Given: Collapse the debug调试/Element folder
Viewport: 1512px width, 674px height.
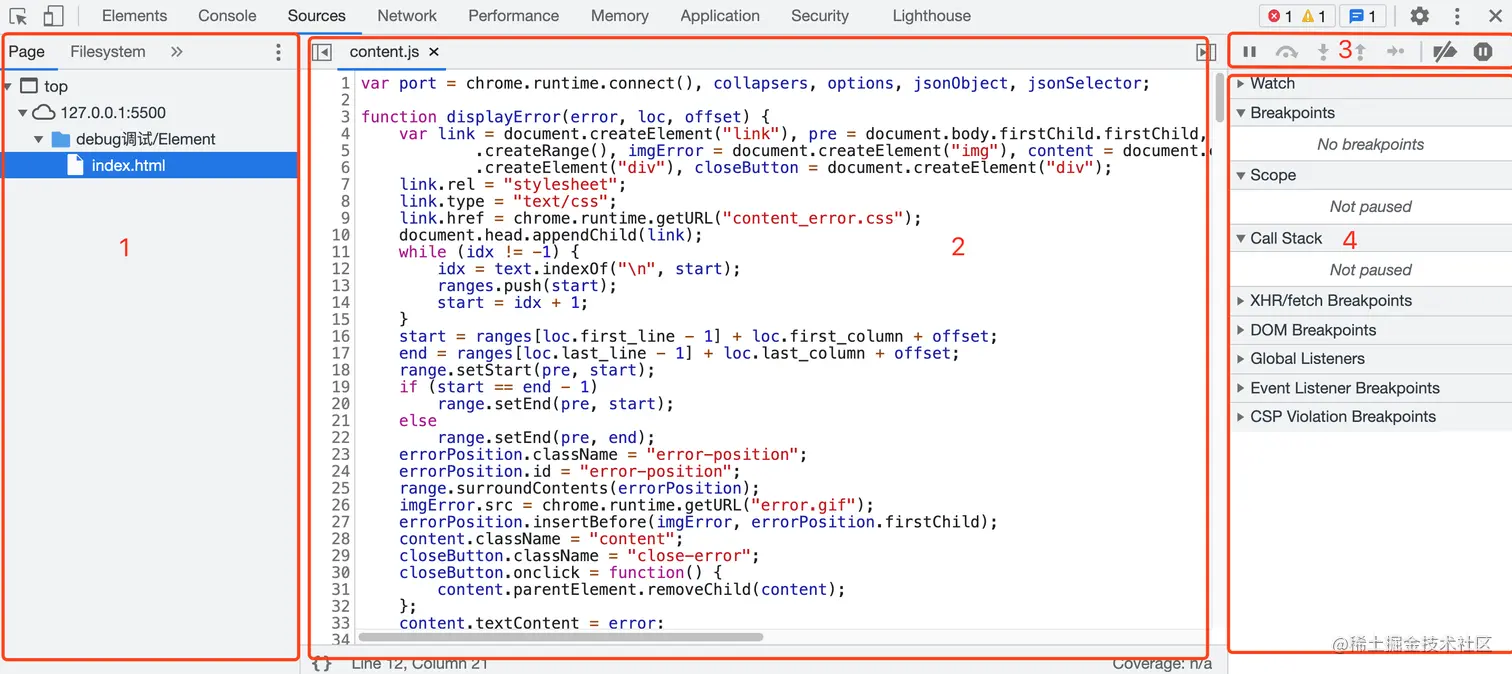Looking at the screenshot, I should coord(39,139).
